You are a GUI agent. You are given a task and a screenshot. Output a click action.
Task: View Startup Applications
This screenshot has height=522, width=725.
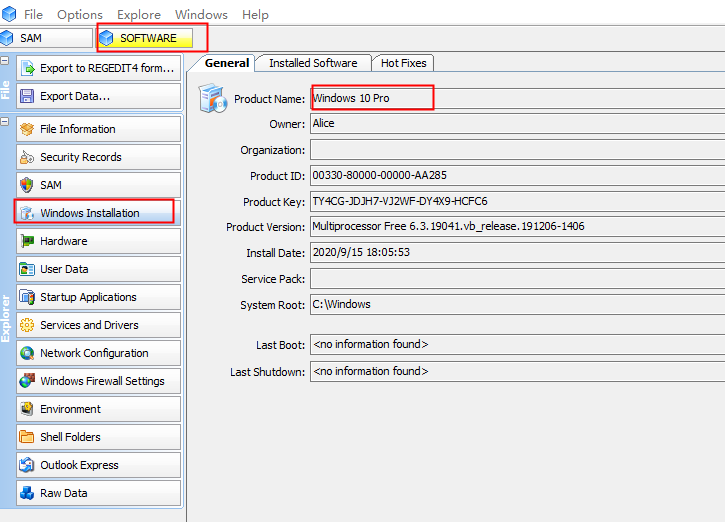98,297
